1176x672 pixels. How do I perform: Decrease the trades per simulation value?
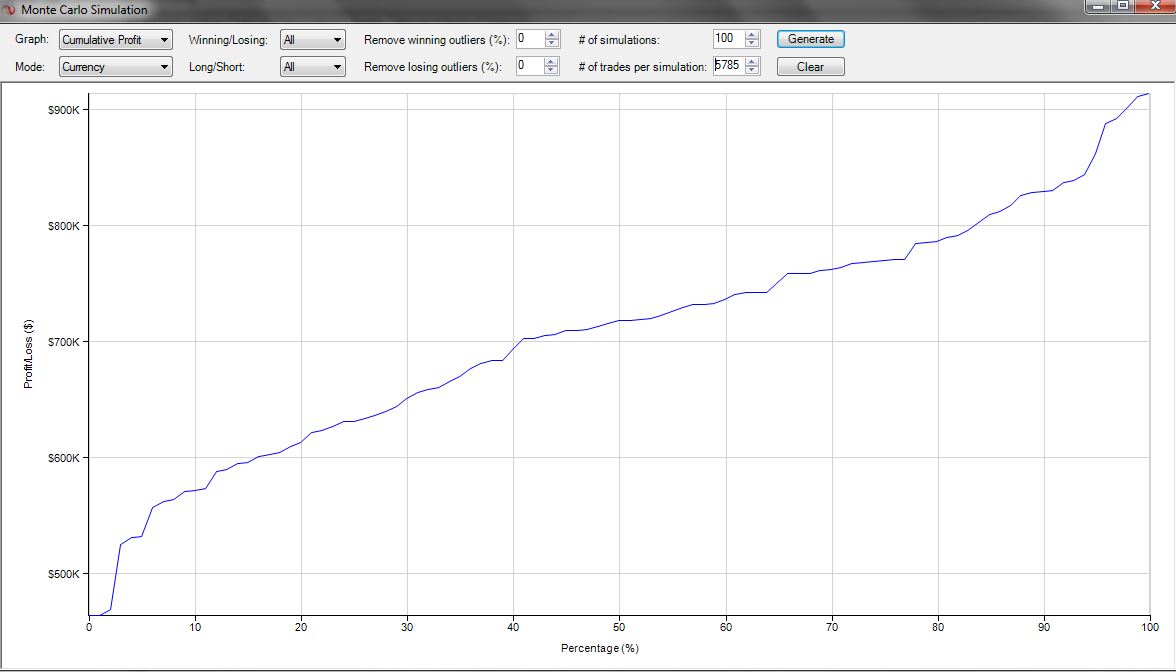tap(752, 71)
